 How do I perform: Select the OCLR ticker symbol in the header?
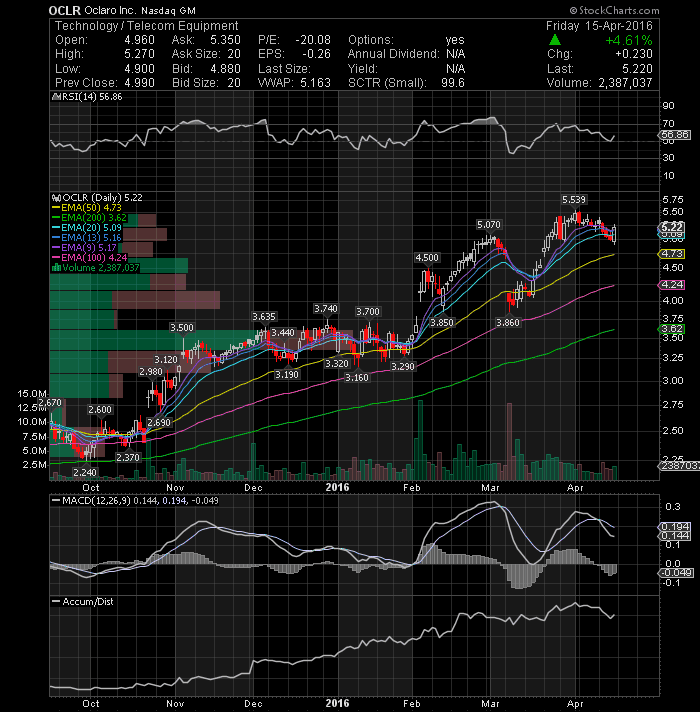[65, 10]
